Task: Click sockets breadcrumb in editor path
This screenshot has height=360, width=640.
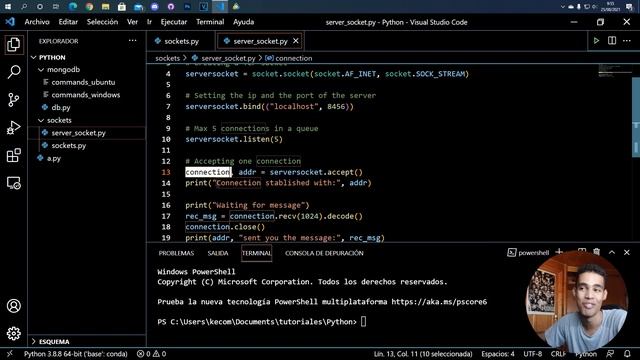Action: 167,58
